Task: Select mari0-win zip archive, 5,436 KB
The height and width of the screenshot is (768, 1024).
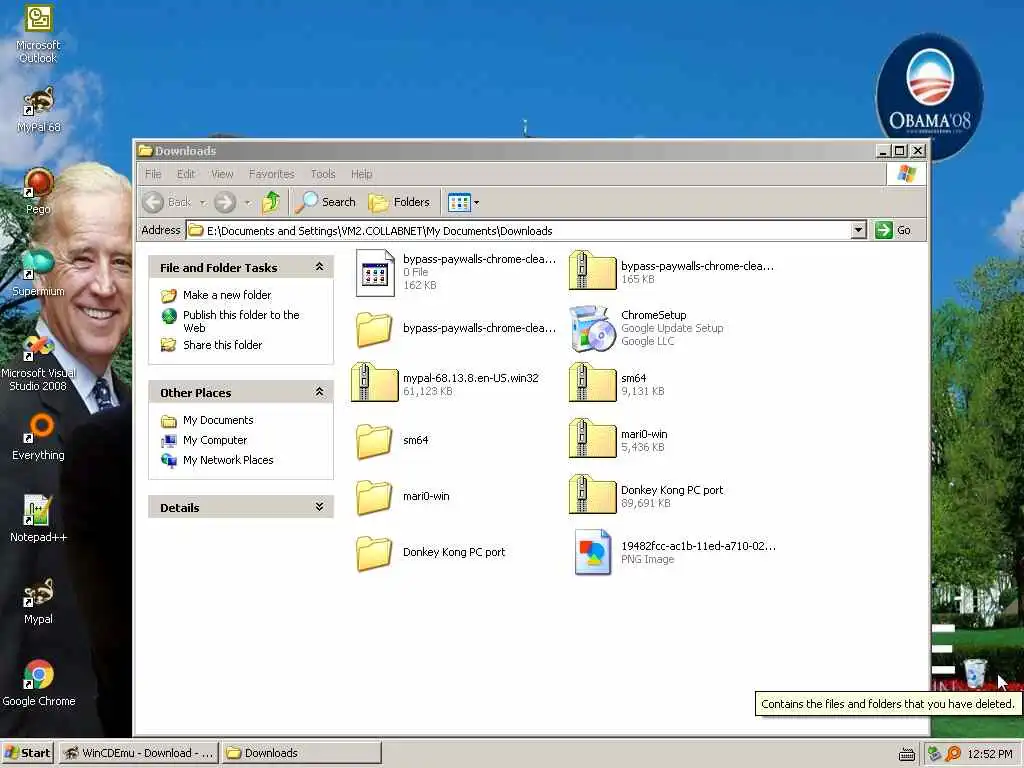Action: tap(618, 441)
